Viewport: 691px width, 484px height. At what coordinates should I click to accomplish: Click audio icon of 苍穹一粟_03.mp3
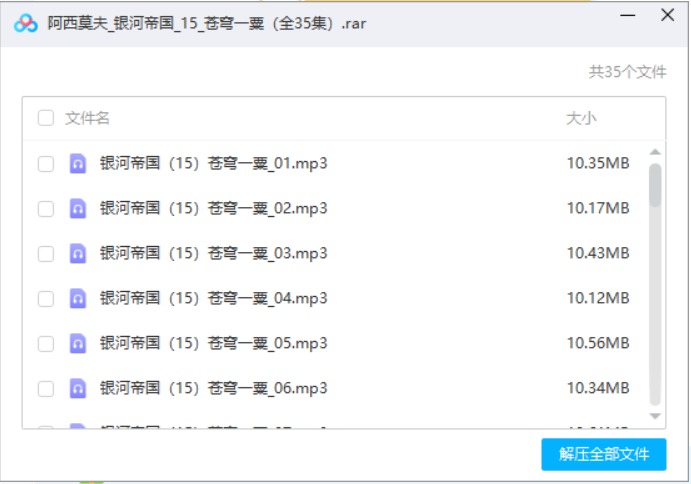pyautogui.click(x=77, y=254)
